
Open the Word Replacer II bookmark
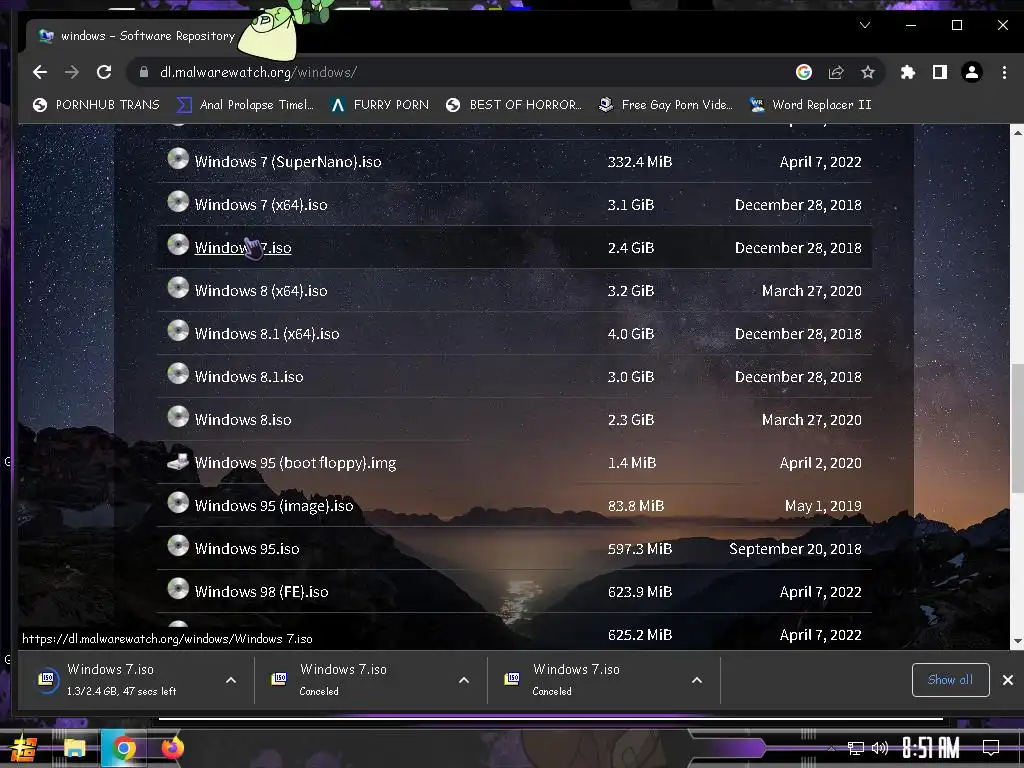tap(810, 104)
